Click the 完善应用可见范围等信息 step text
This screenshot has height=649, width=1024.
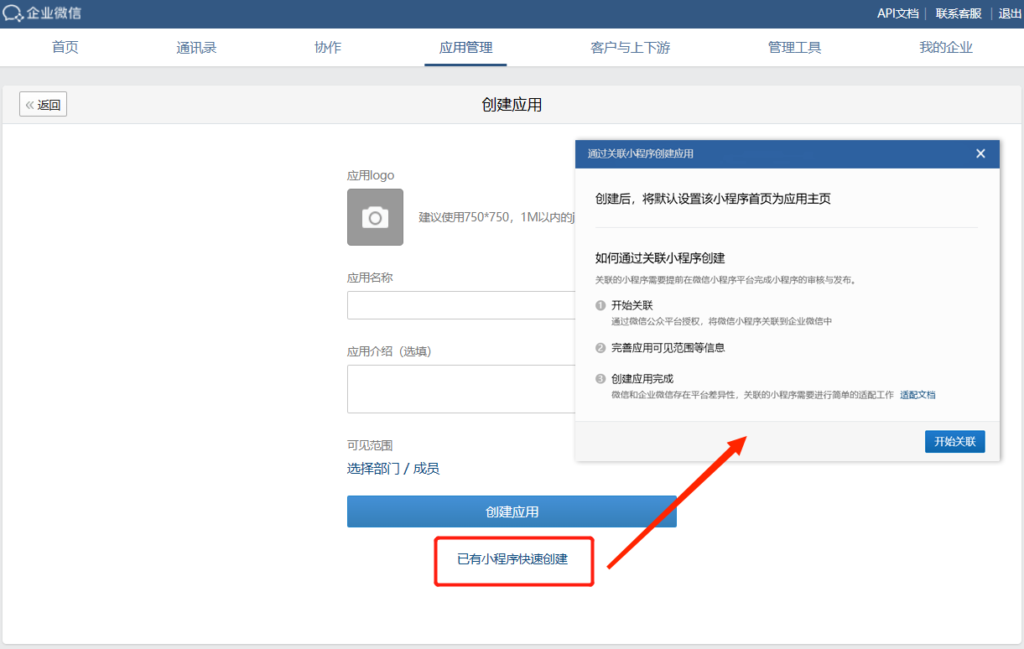coord(667,347)
